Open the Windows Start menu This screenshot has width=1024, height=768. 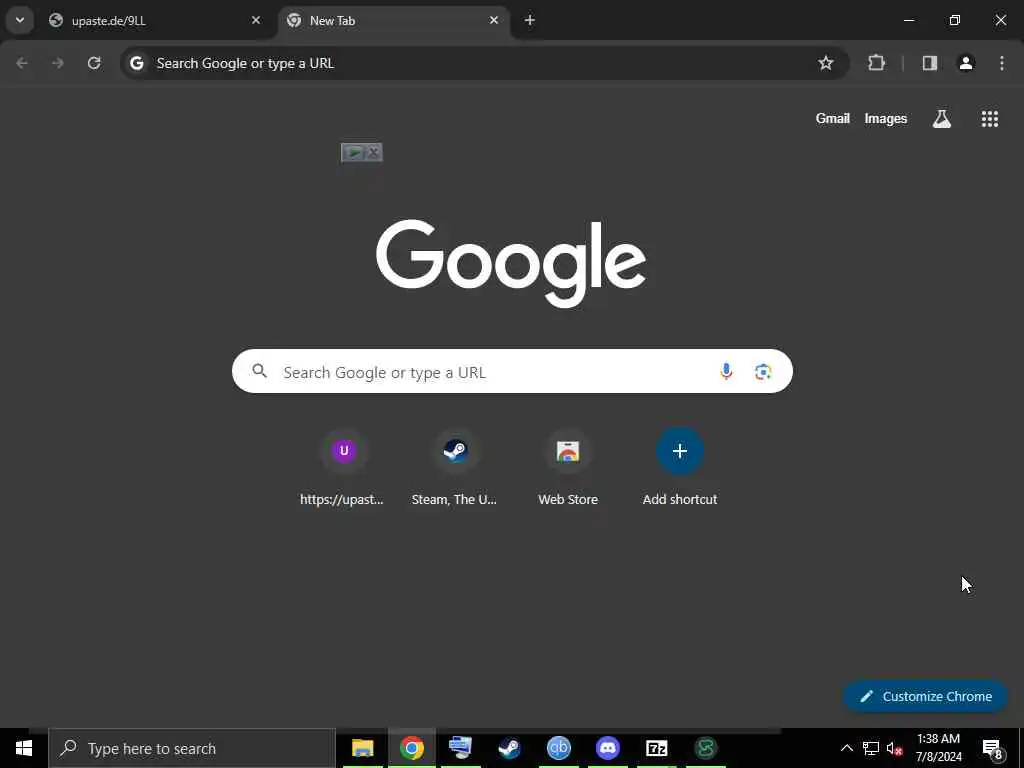pos(24,748)
